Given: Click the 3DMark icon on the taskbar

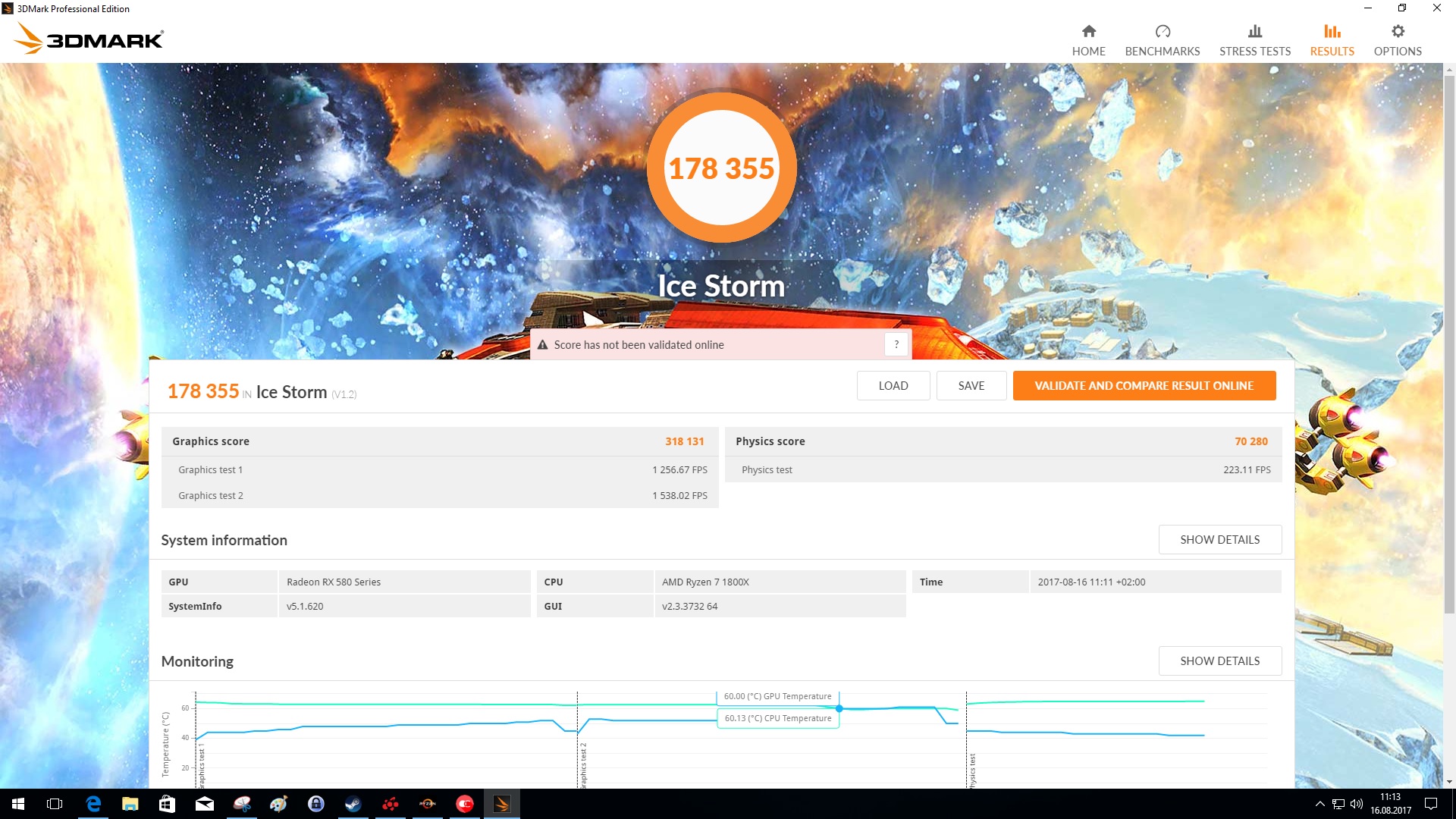Looking at the screenshot, I should pyautogui.click(x=502, y=804).
